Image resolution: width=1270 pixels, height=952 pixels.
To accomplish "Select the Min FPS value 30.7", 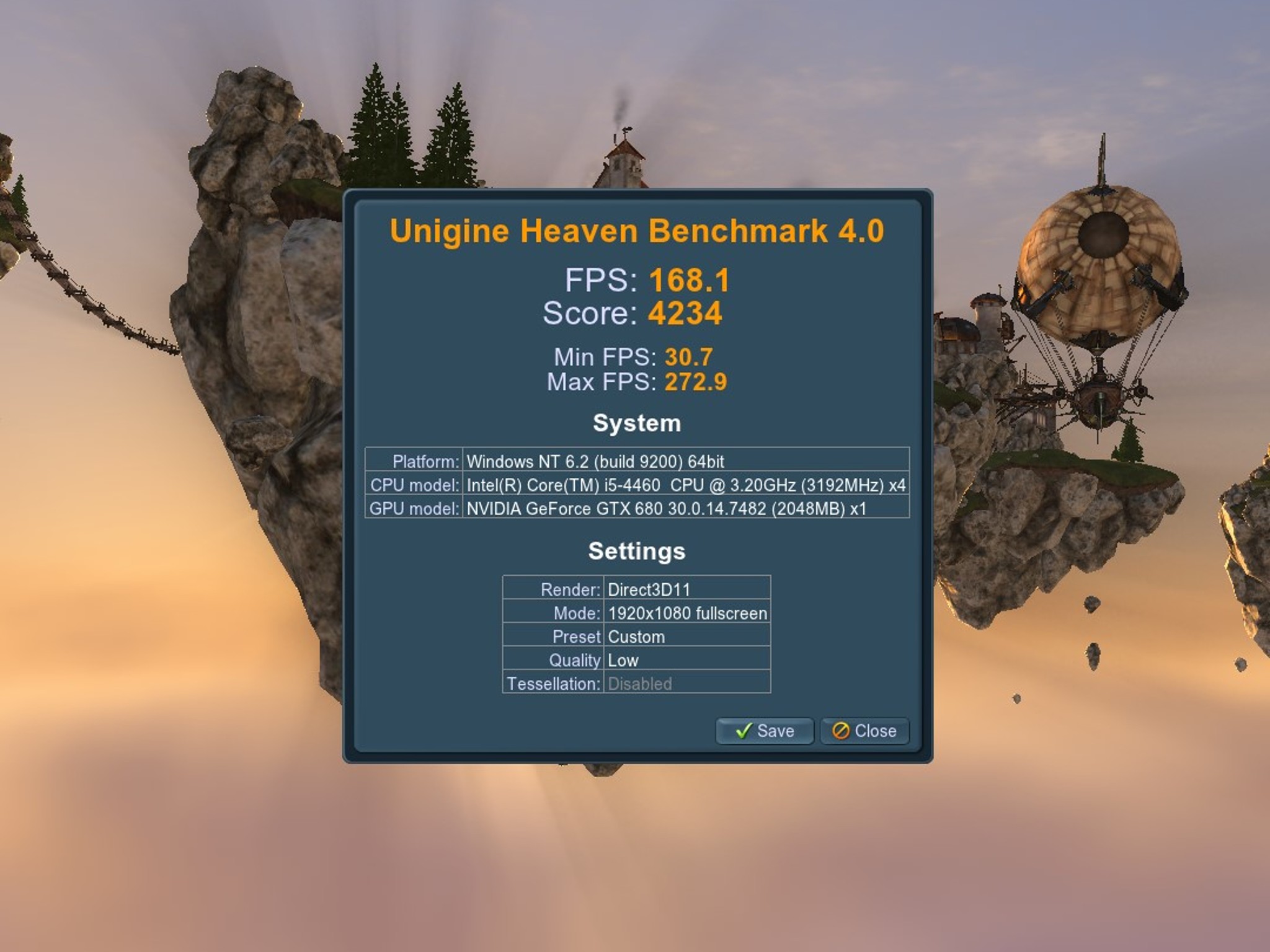I will 689,357.
